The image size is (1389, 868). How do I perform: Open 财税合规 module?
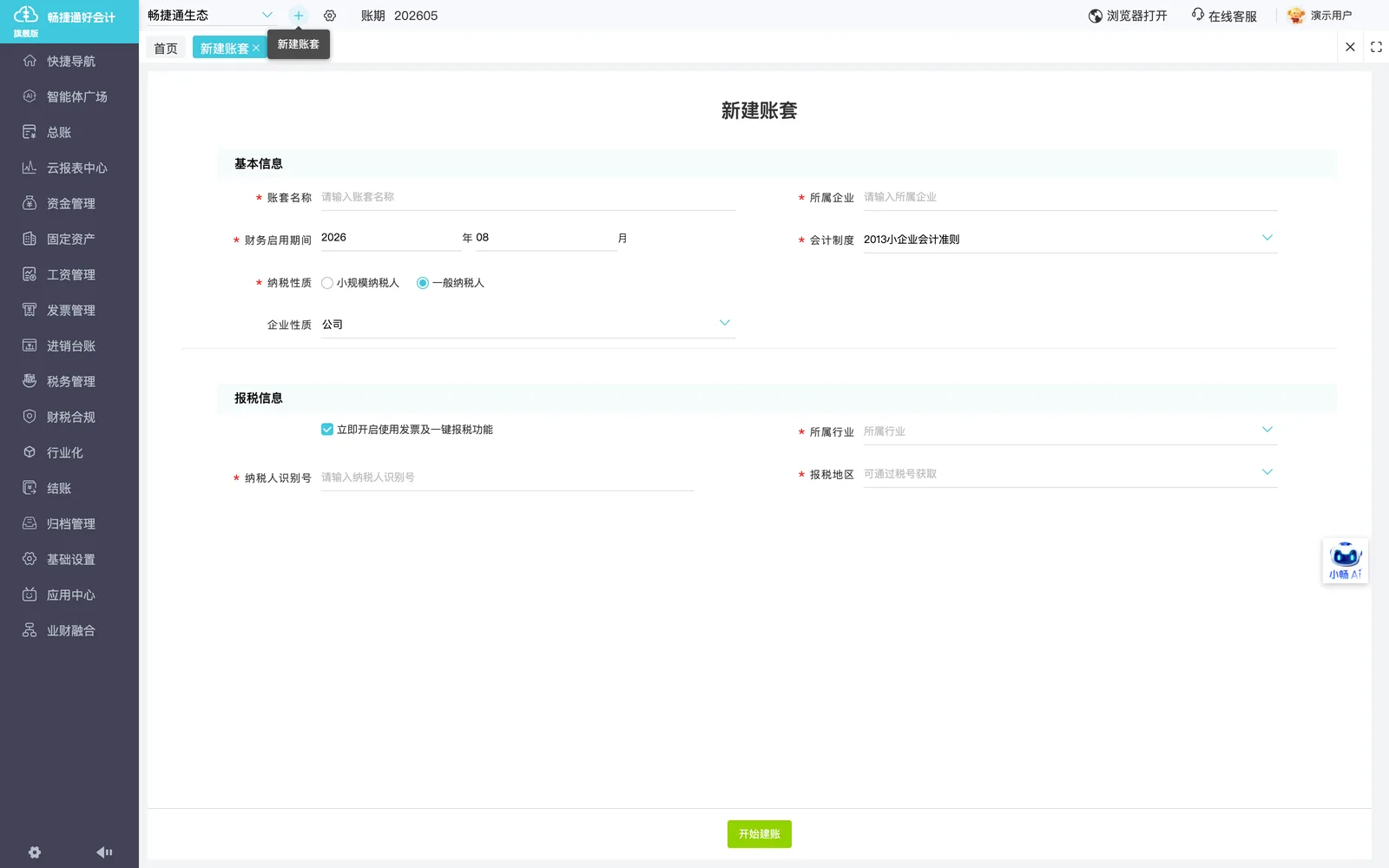69,417
